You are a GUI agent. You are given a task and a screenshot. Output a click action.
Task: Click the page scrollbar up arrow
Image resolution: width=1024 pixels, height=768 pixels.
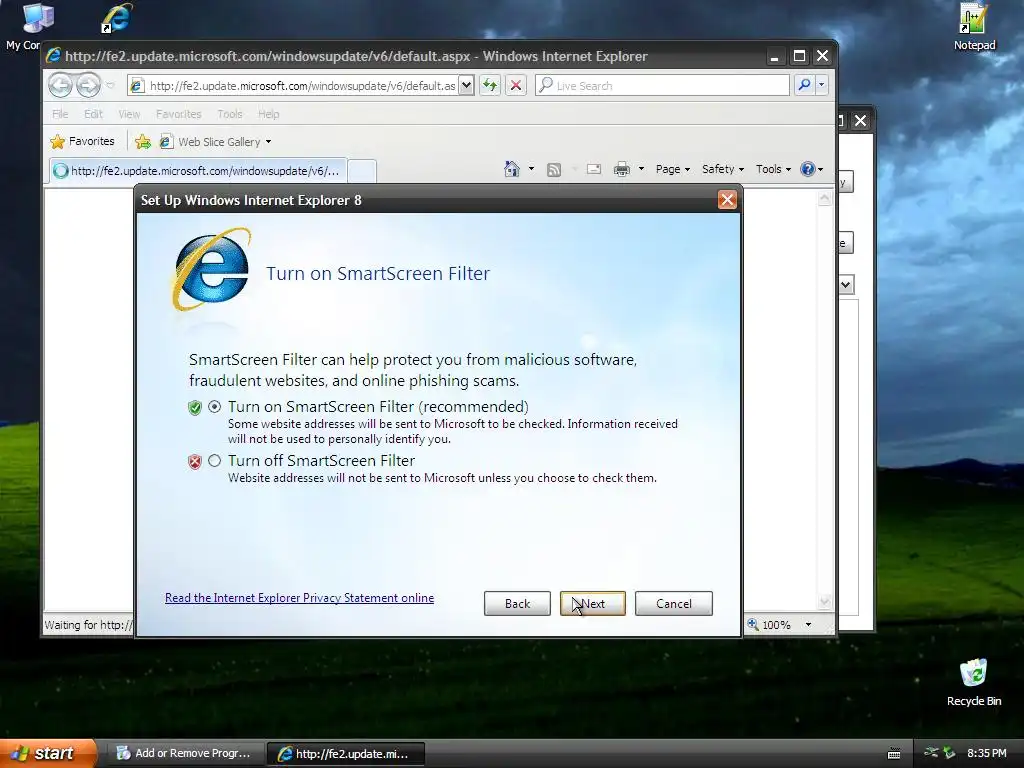pos(824,198)
